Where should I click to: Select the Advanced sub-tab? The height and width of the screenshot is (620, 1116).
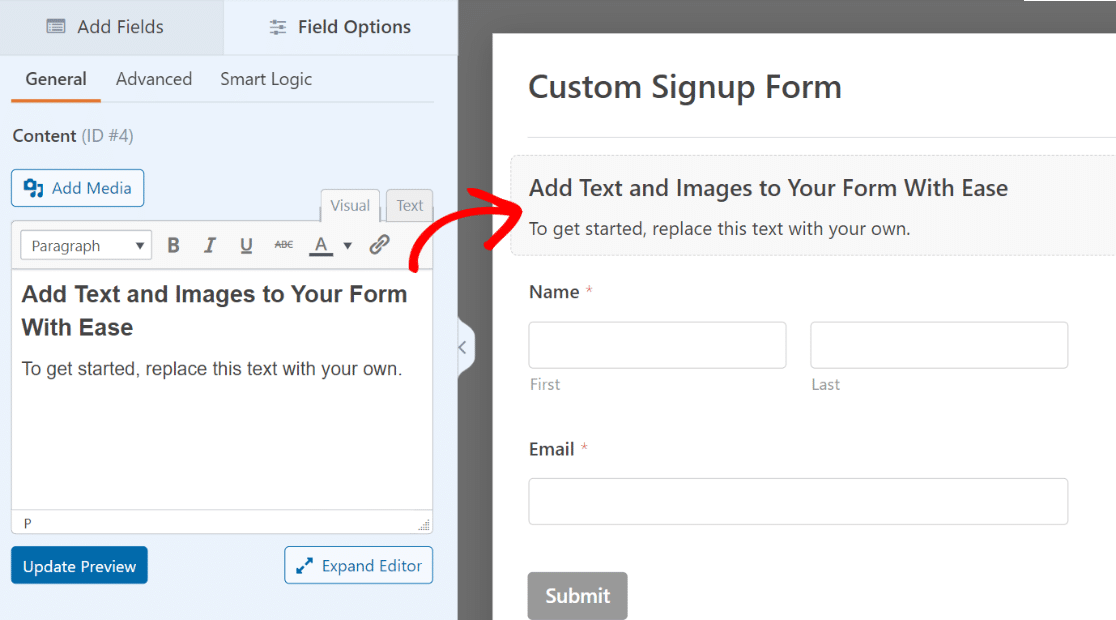(x=154, y=79)
